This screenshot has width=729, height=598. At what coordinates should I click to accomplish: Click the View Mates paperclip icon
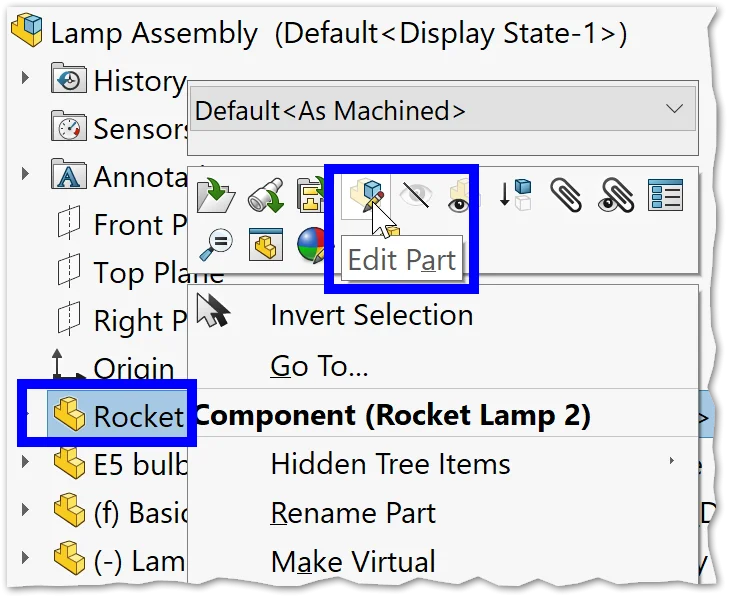tap(566, 195)
